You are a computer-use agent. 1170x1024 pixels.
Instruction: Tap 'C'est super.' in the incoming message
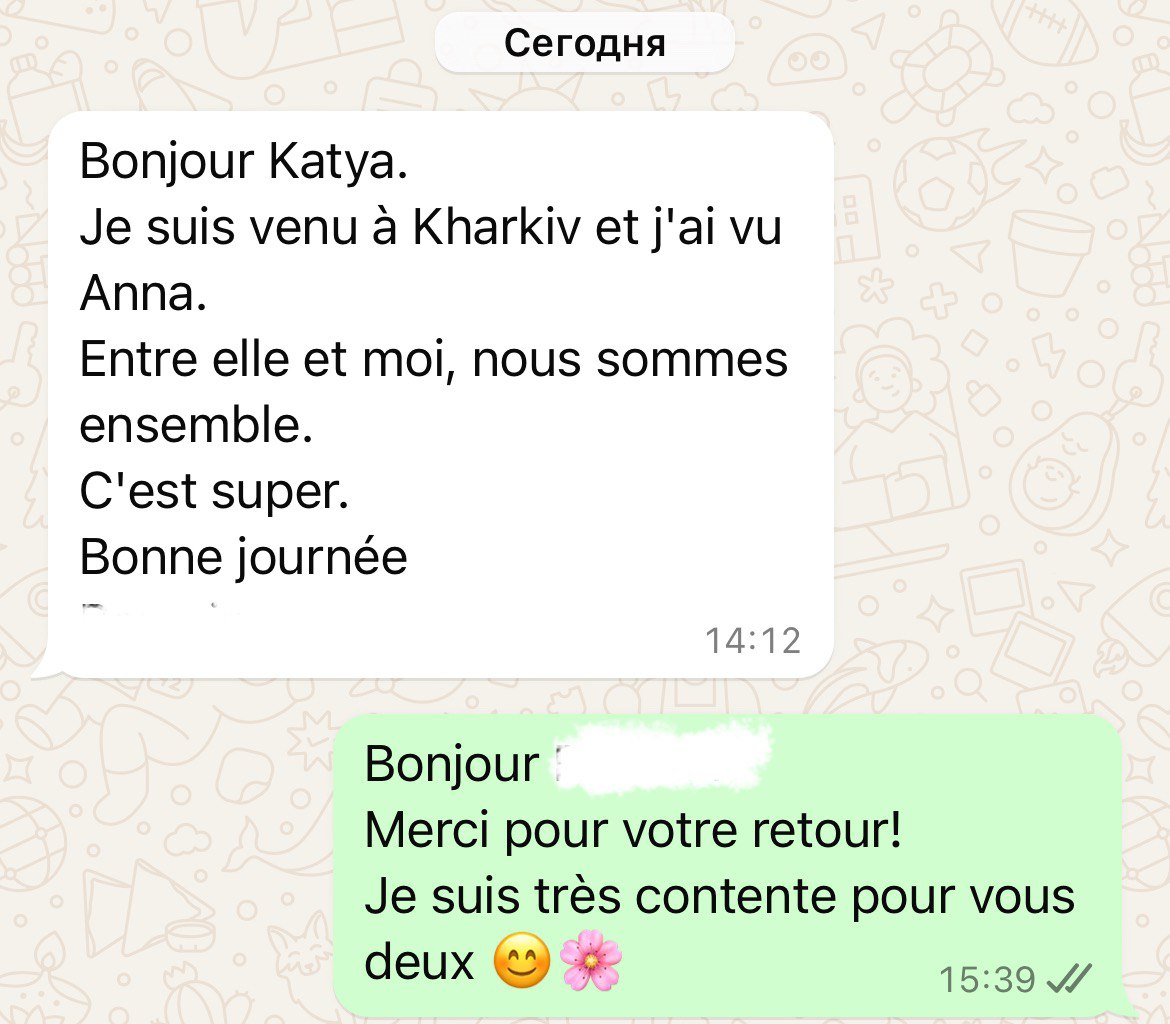pyautogui.click(x=214, y=492)
